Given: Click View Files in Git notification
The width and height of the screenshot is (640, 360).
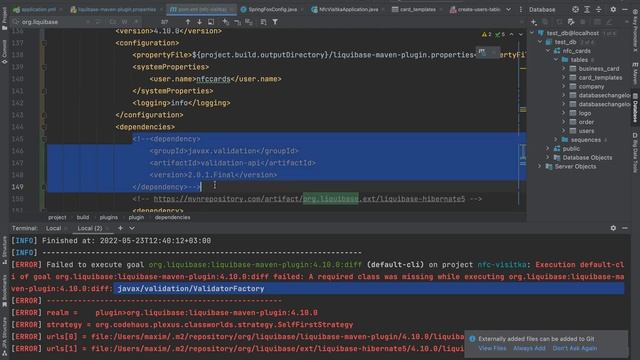Looking at the screenshot, I should (x=492, y=348).
